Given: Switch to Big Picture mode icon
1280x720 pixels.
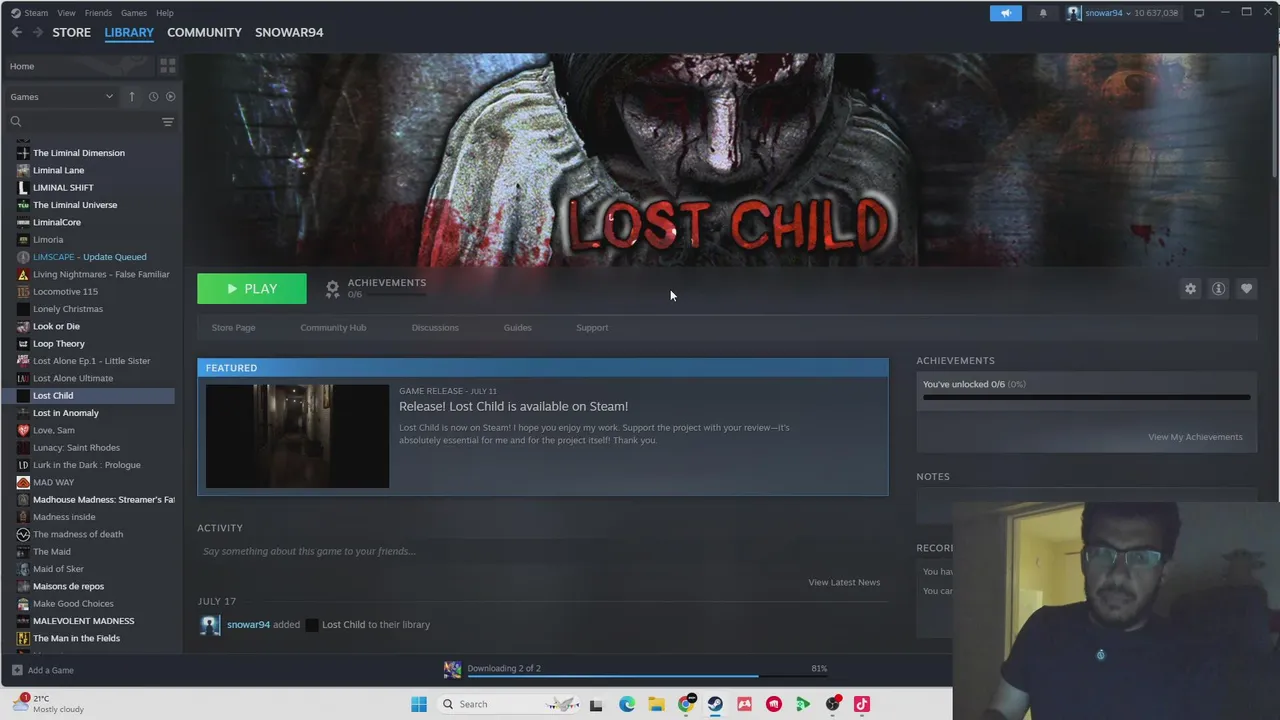Looking at the screenshot, I should click(x=1199, y=13).
